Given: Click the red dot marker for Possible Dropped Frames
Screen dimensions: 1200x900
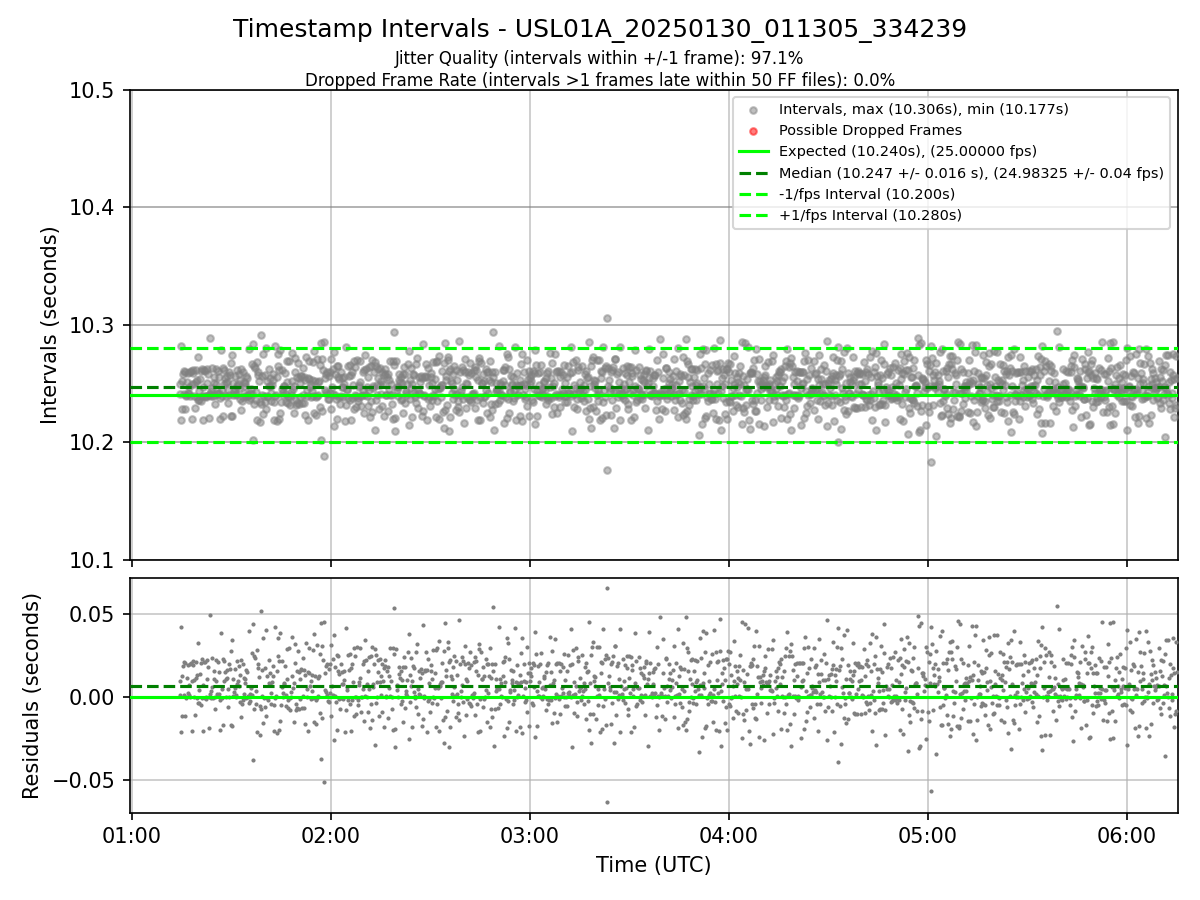Looking at the screenshot, I should [x=754, y=131].
